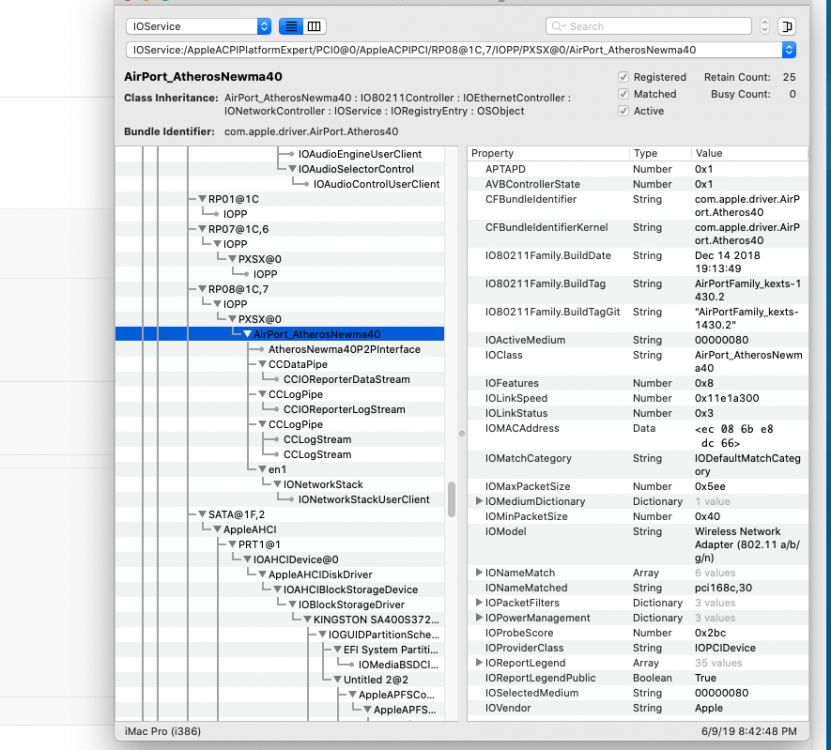Click the 6/9/19 8:42:48 PM timestamp
The height and width of the screenshot is (750, 831).
749,731
